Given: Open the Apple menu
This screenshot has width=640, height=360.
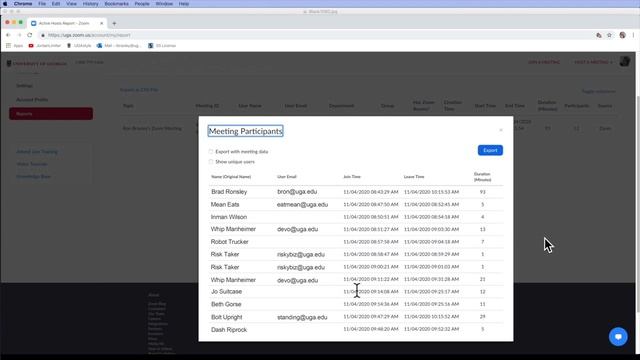Looking at the screenshot, I should coord(5,4).
